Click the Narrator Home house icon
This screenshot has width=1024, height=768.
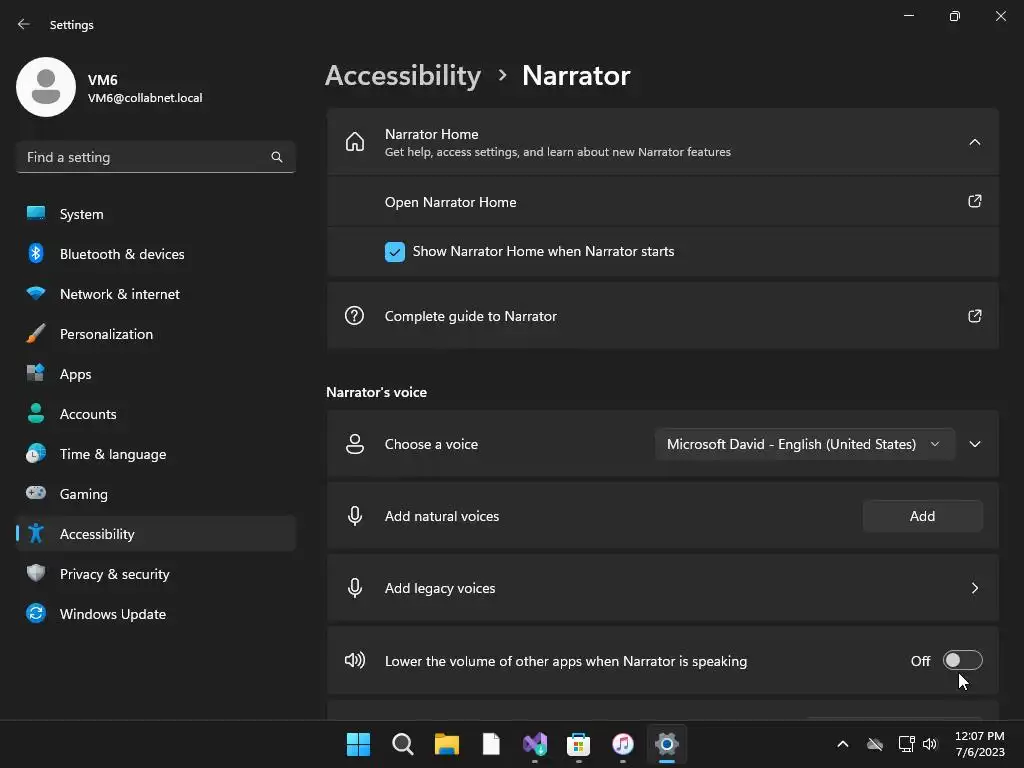(x=355, y=142)
